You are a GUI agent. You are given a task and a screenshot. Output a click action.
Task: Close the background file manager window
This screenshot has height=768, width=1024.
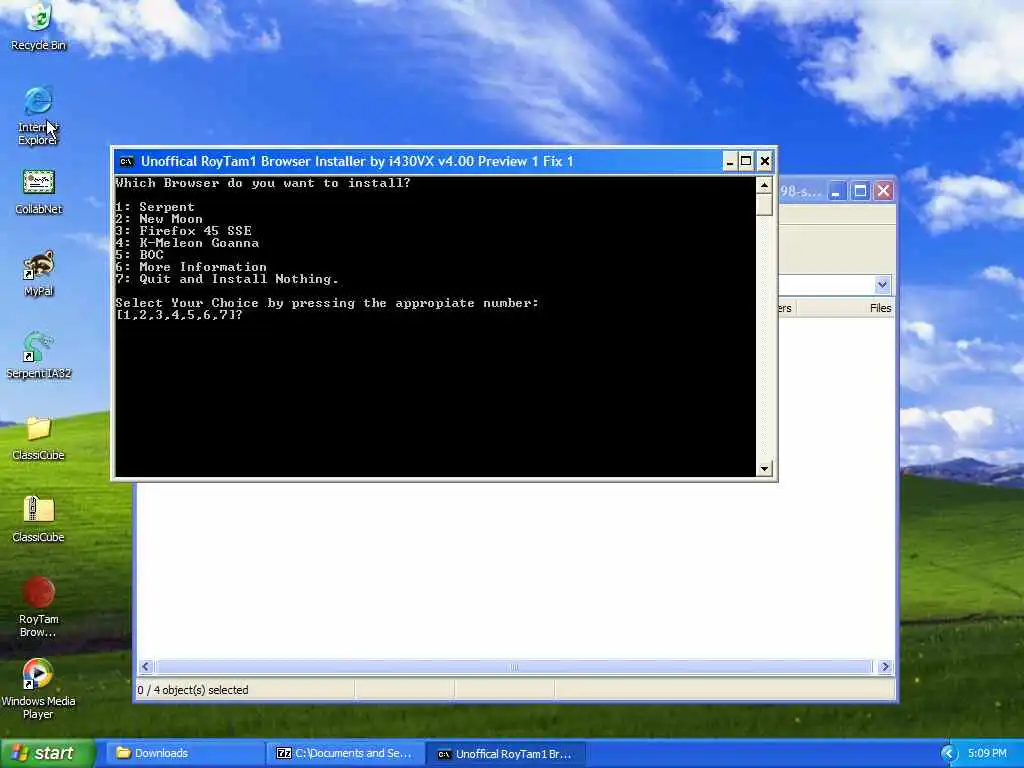pyautogui.click(x=884, y=191)
